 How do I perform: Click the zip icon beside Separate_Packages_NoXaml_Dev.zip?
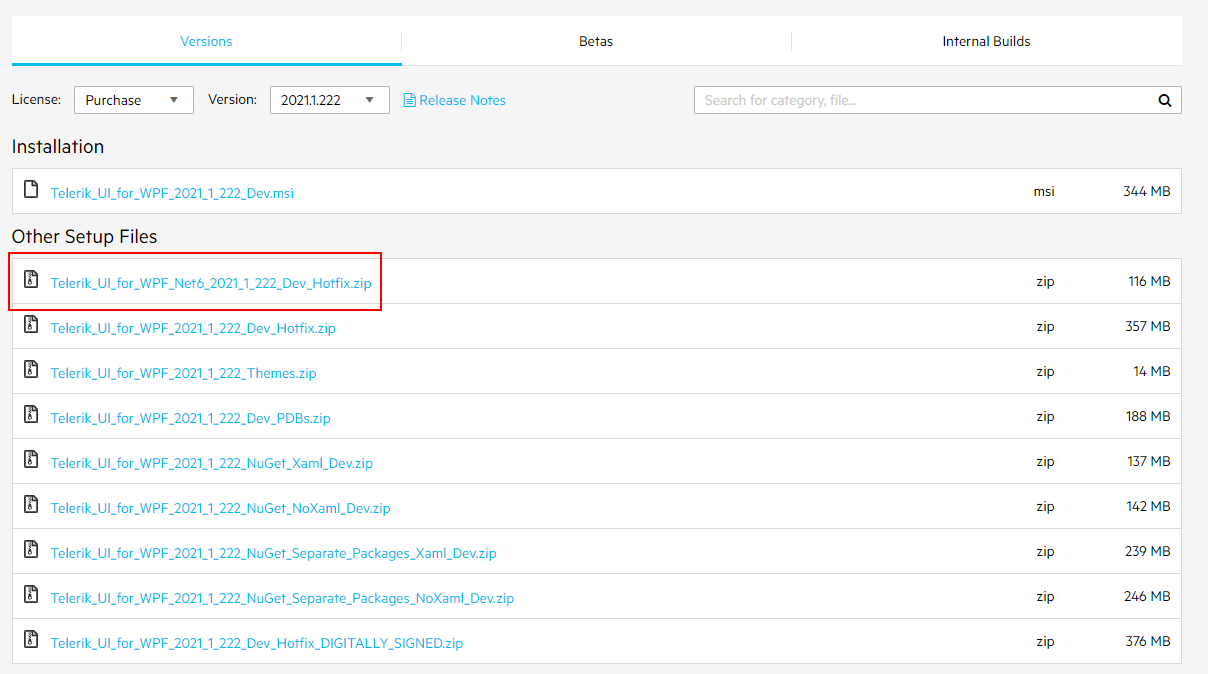pos(31,594)
